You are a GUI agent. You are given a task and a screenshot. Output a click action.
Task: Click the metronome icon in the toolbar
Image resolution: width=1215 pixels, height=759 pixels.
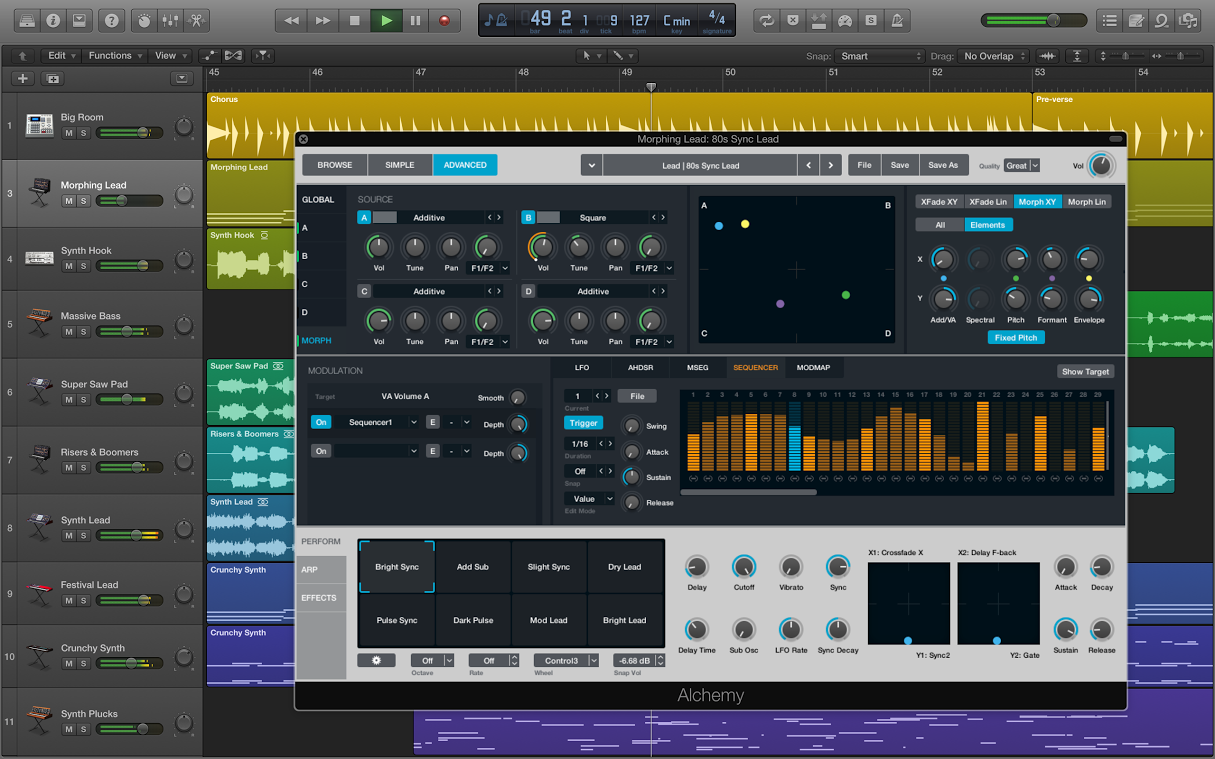pyautogui.click(x=896, y=19)
